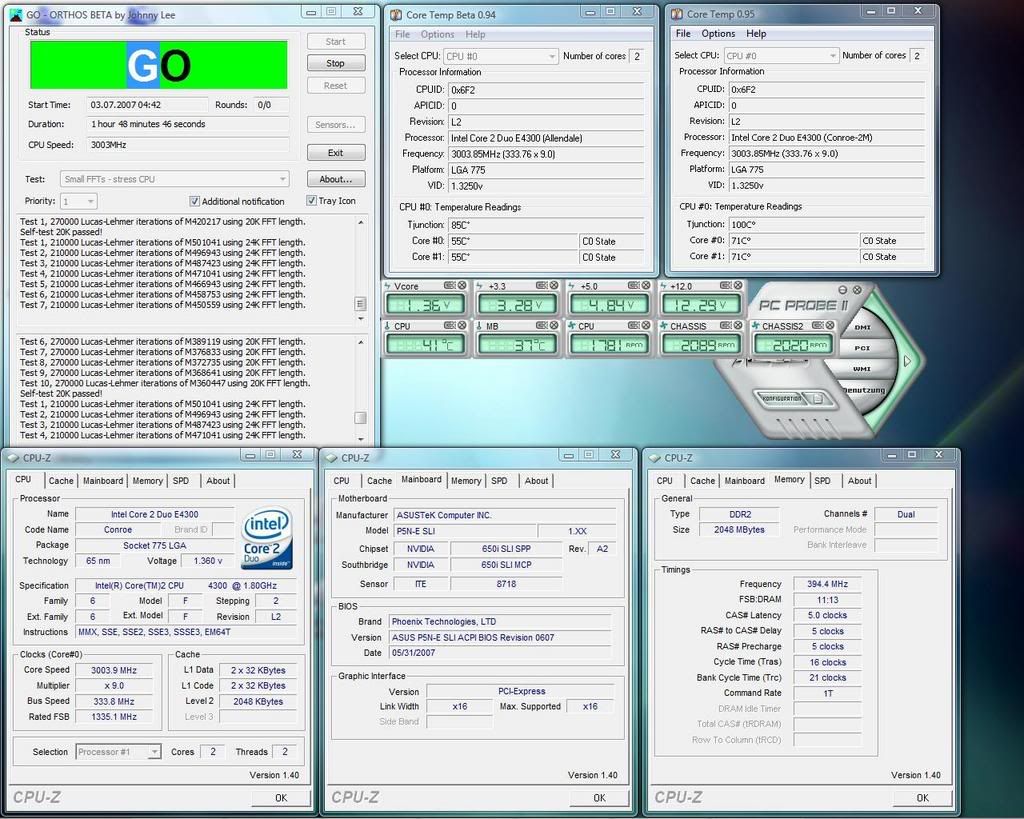Click the Sensors... button in Orthos
1024x819 pixels.
pos(336,125)
